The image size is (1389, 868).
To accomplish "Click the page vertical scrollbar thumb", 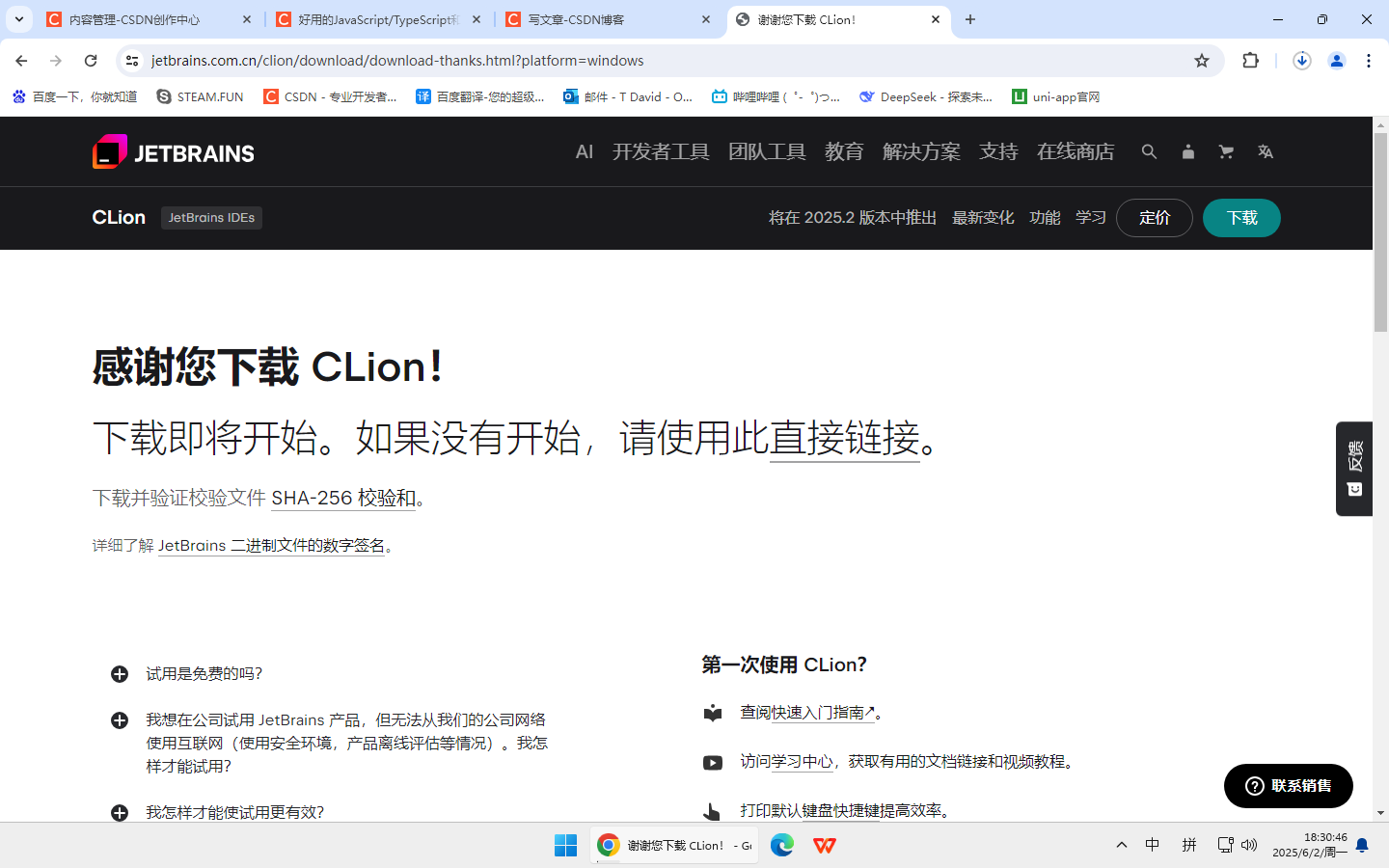I will [x=1380, y=231].
